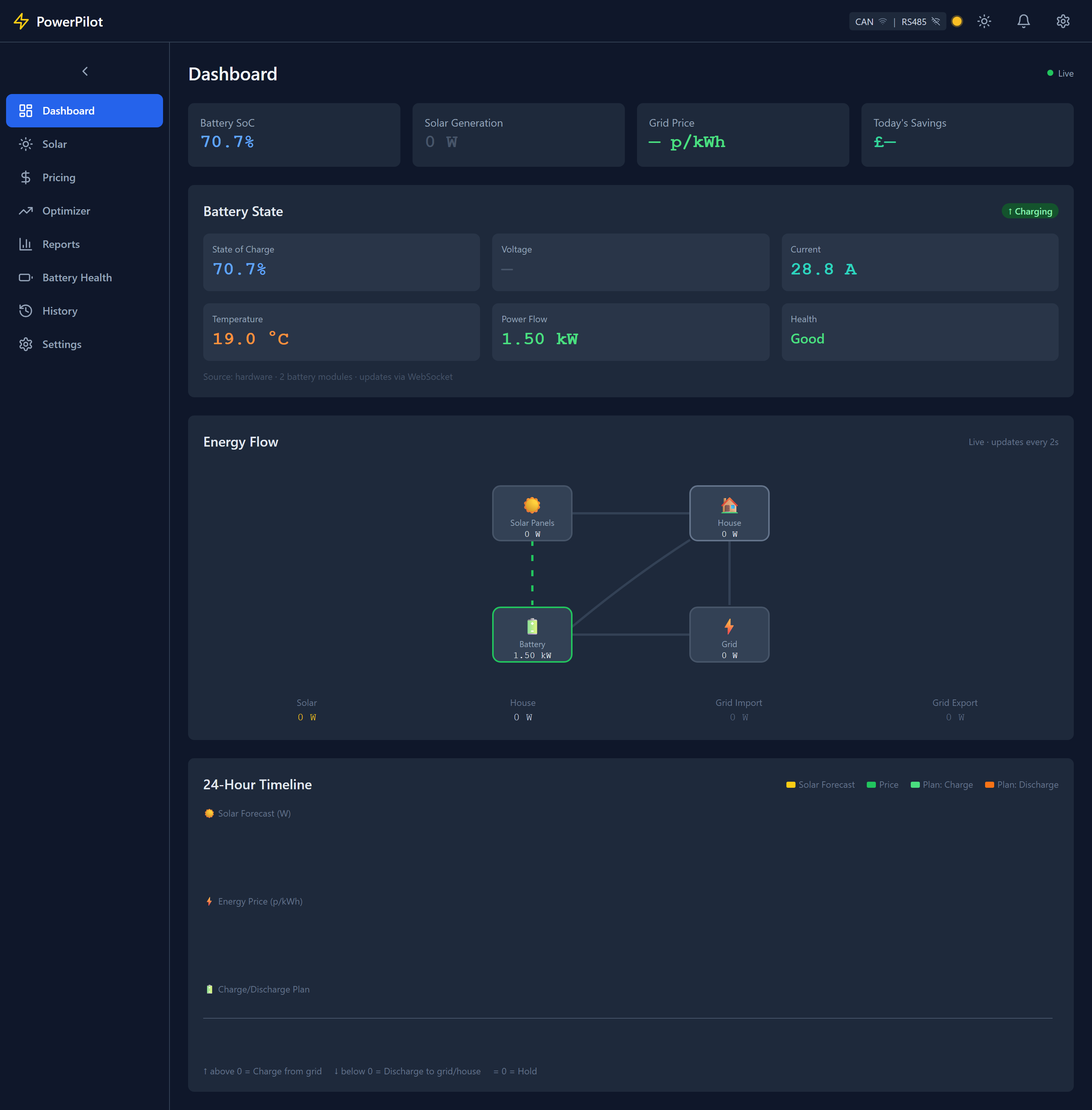The image size is (1092, 1110).
Task: Open the Reports page
Action: point(84,244)
